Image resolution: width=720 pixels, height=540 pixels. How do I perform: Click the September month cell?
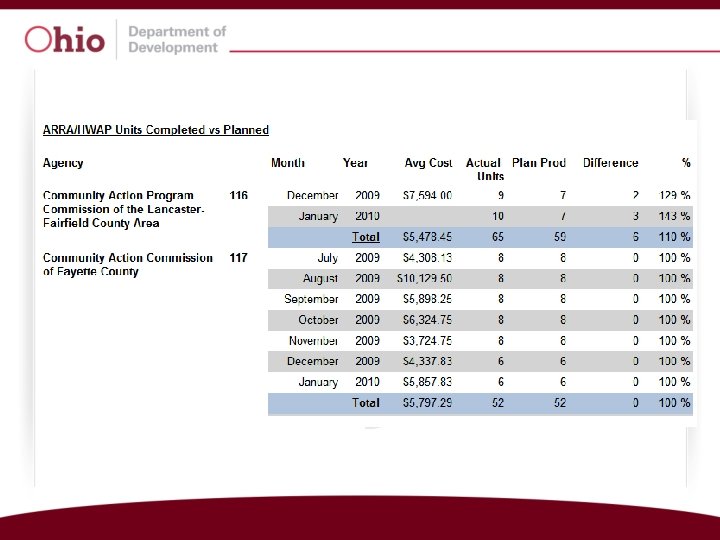click(x=311, y=299)
